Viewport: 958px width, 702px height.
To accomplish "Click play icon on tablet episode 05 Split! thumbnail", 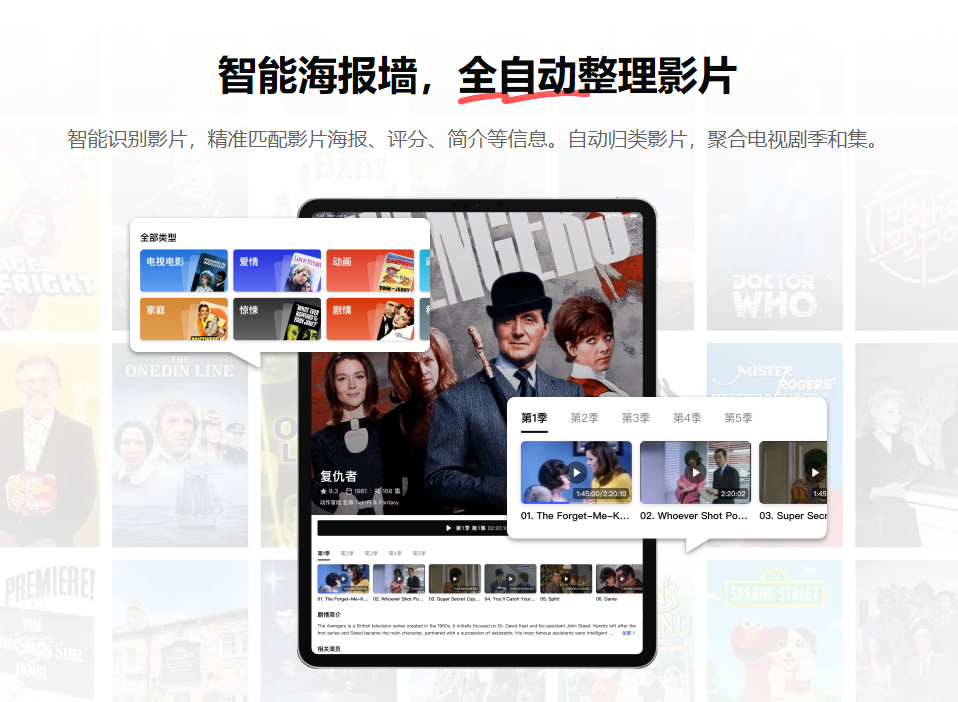I will pos(566,579).
